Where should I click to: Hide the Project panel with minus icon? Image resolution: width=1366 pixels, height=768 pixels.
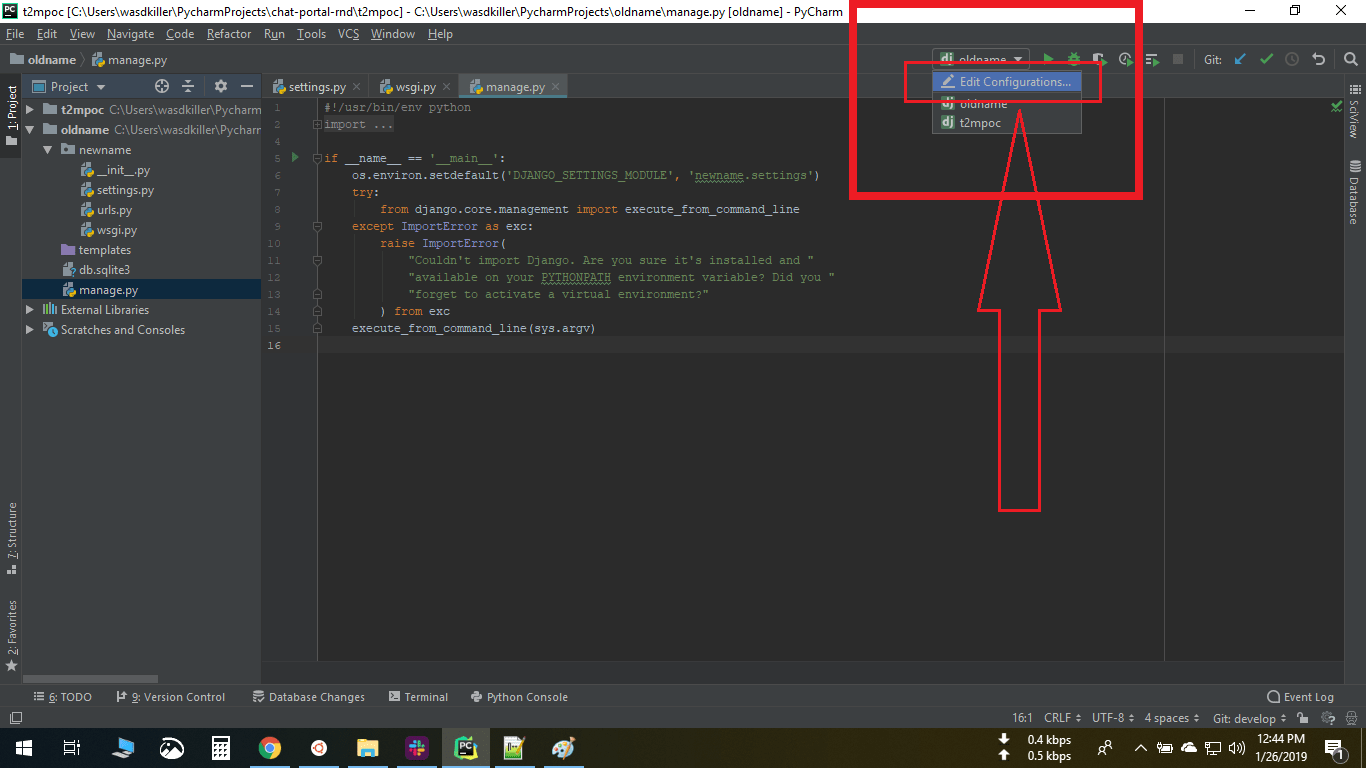[x=247, y=87]
